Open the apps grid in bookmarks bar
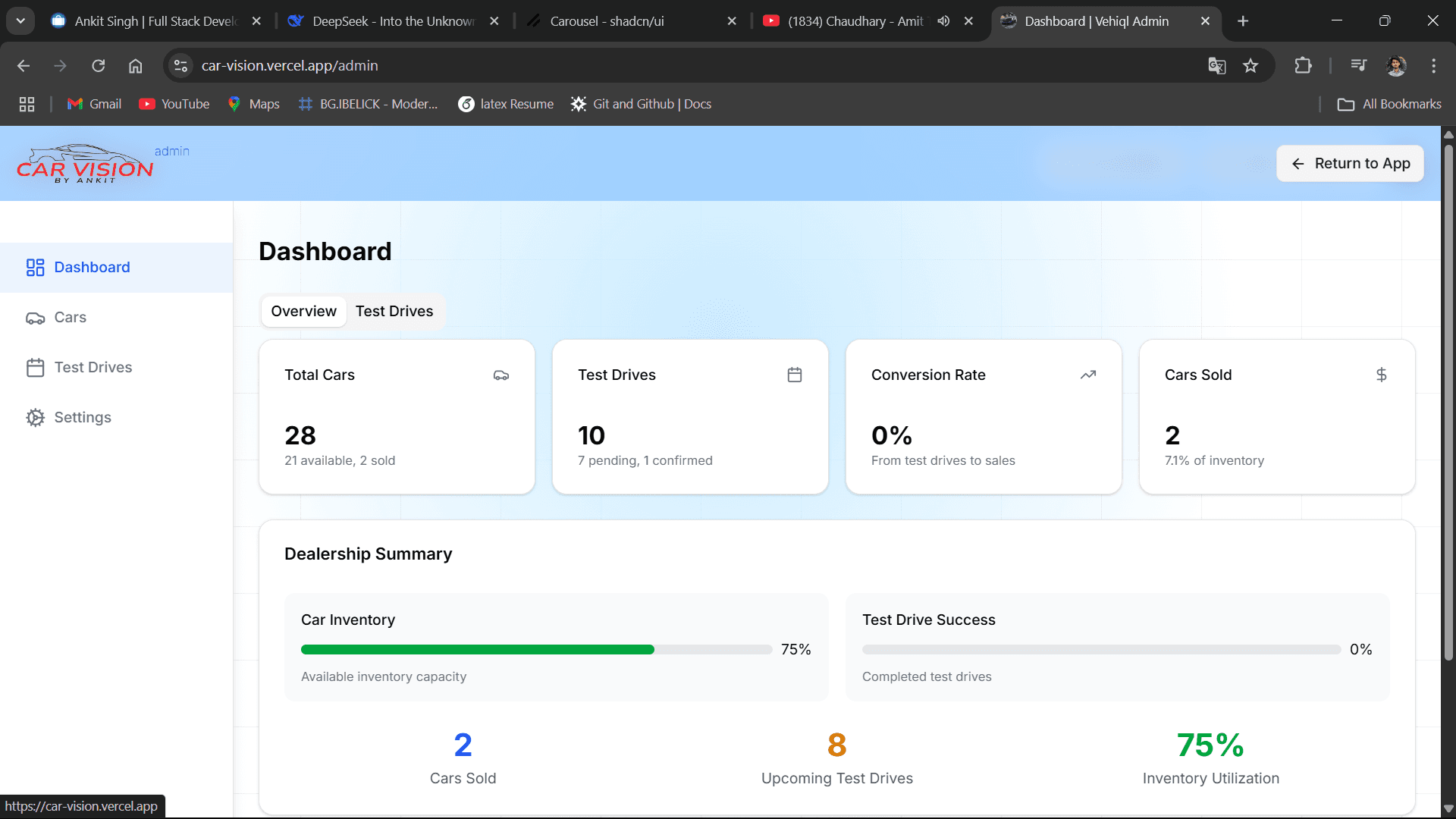Image resolution: width=1456 pixels, height=819 pixels. (27, 104)
